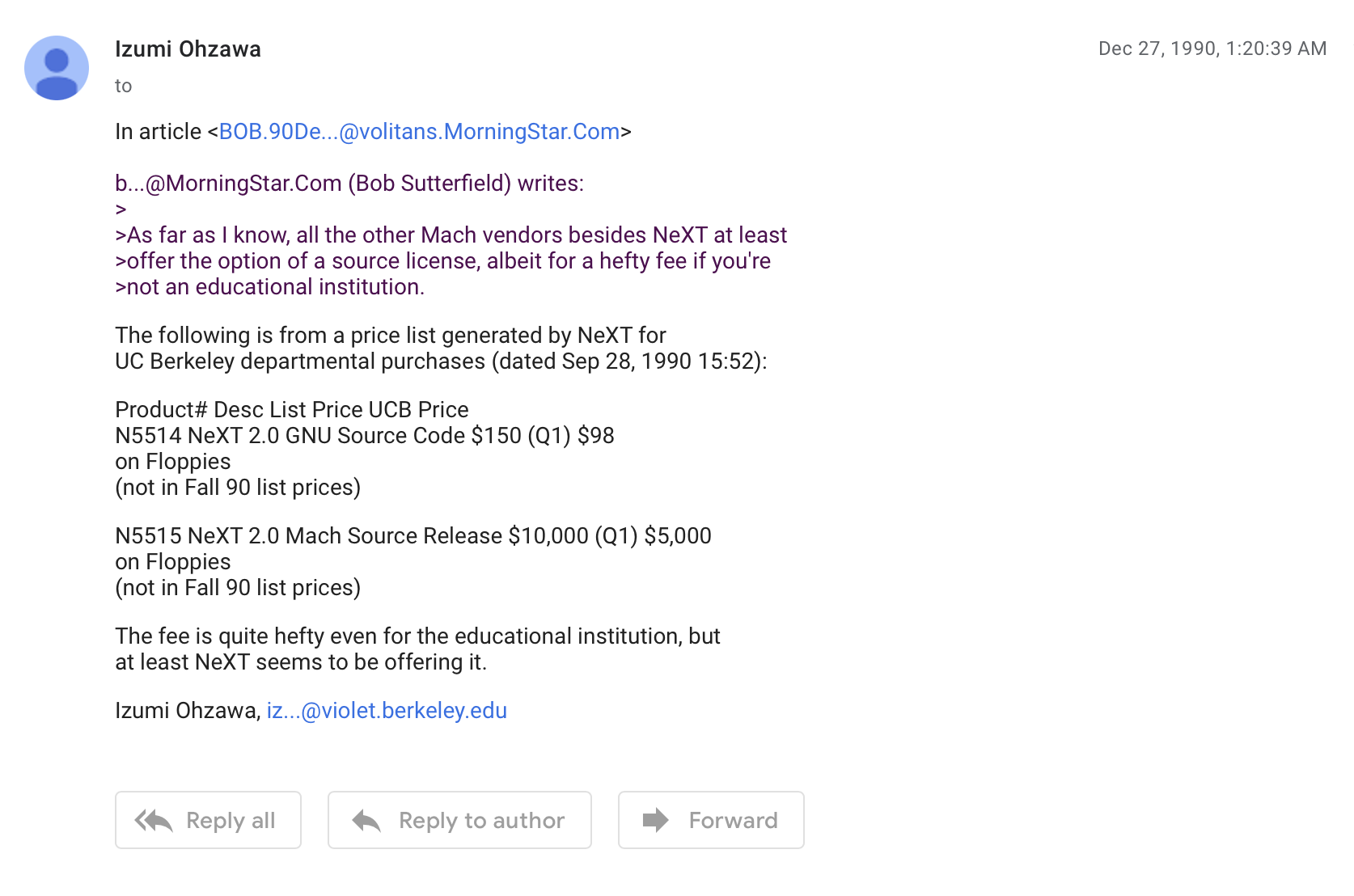Viewport: 1354px width, 896px height.
Task: Click sender name Izumi Ohzawa in header
Action: pos(188,49)
